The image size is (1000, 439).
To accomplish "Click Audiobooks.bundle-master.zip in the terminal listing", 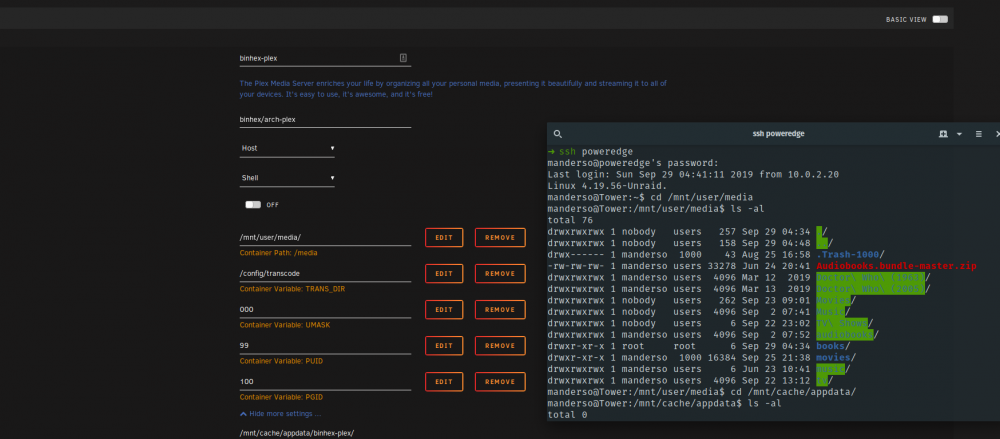I will coord(897,266).
